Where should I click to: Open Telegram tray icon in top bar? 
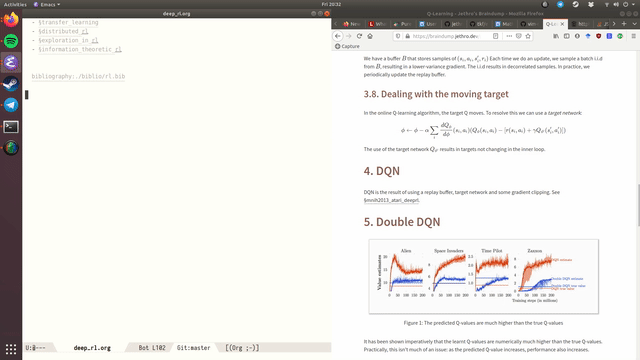(x=560, y=4)
